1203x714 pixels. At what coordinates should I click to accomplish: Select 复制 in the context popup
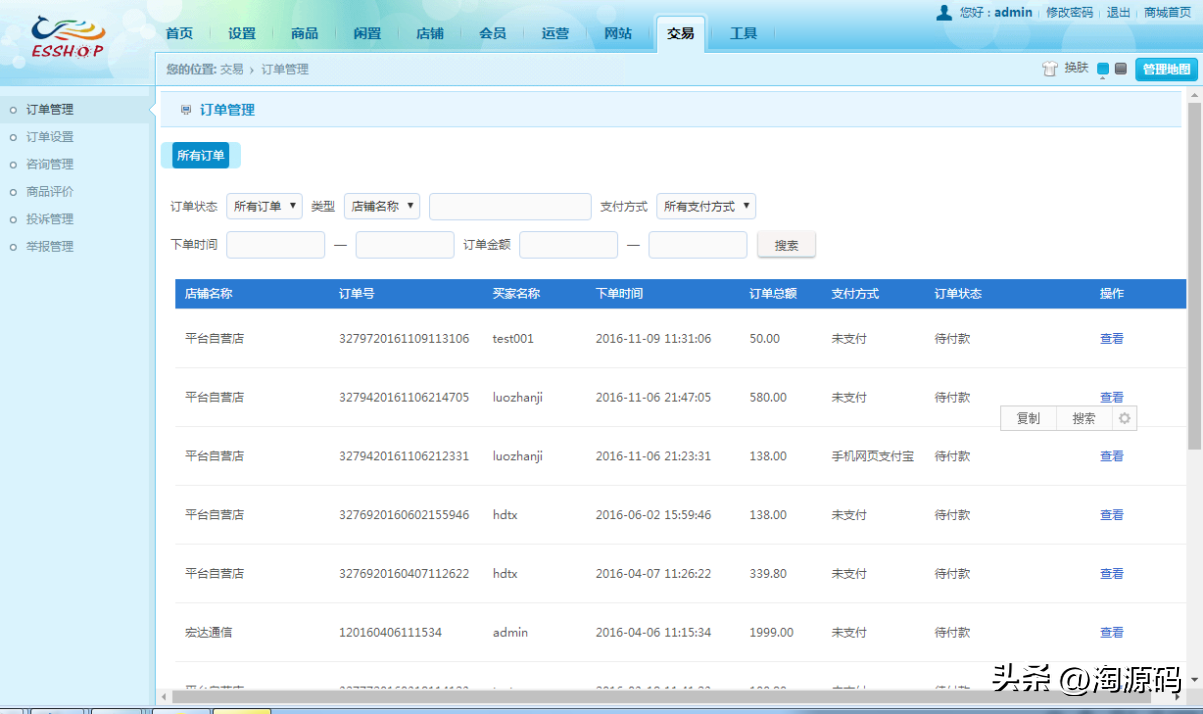tap(1027, 418)
